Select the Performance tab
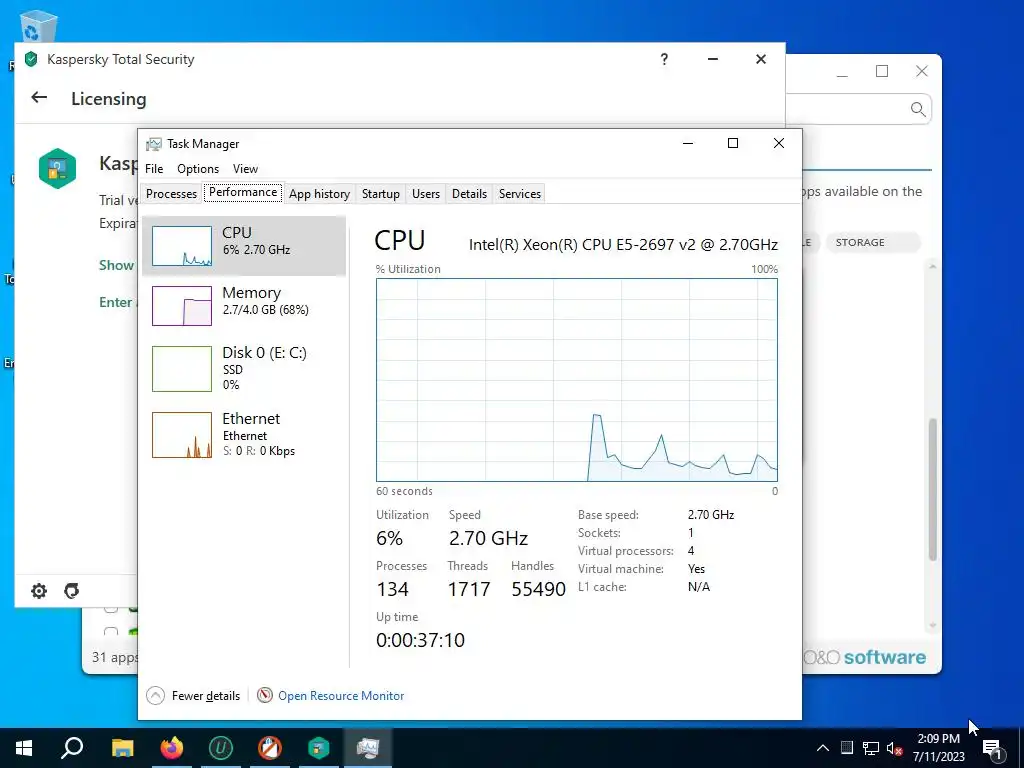The image size is (1024, 768). pos(243,192)
